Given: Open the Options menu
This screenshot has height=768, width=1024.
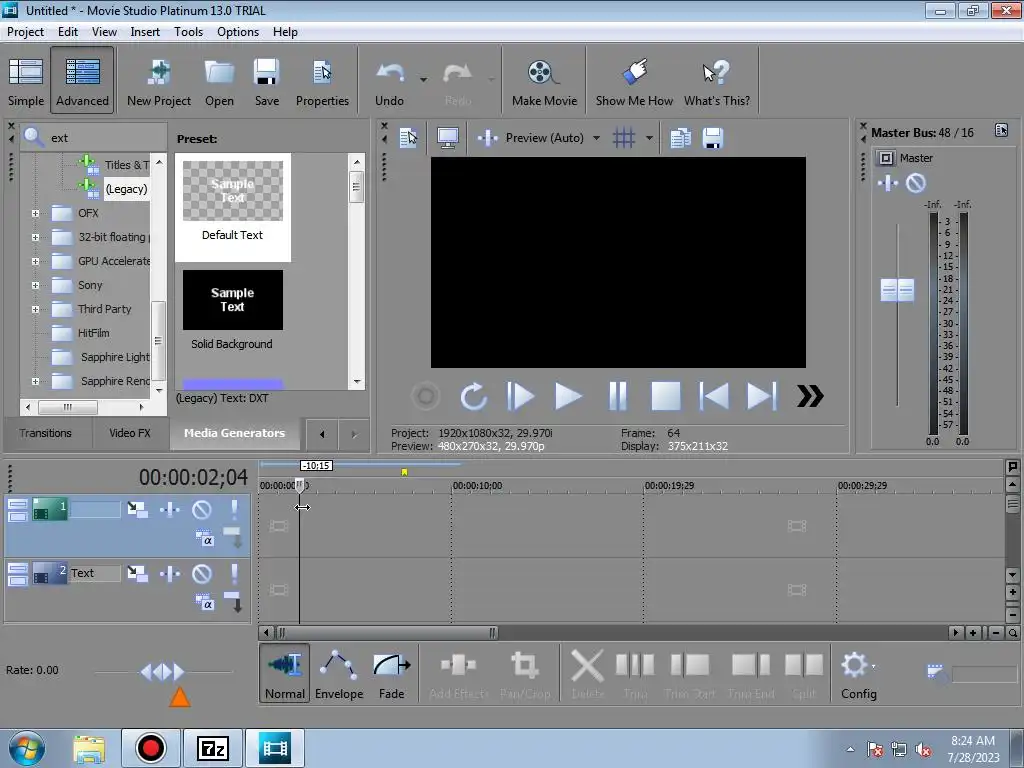Looking at the screenshot, I should tap(238, 31).
